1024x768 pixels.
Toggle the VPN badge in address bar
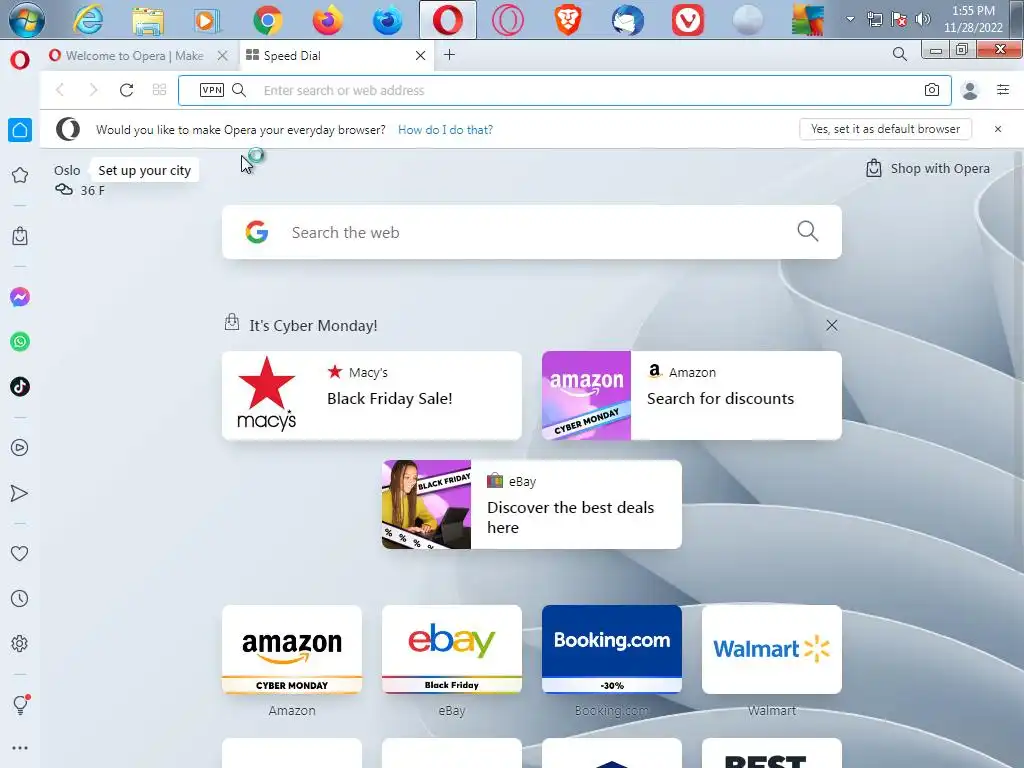click(212, 90)
